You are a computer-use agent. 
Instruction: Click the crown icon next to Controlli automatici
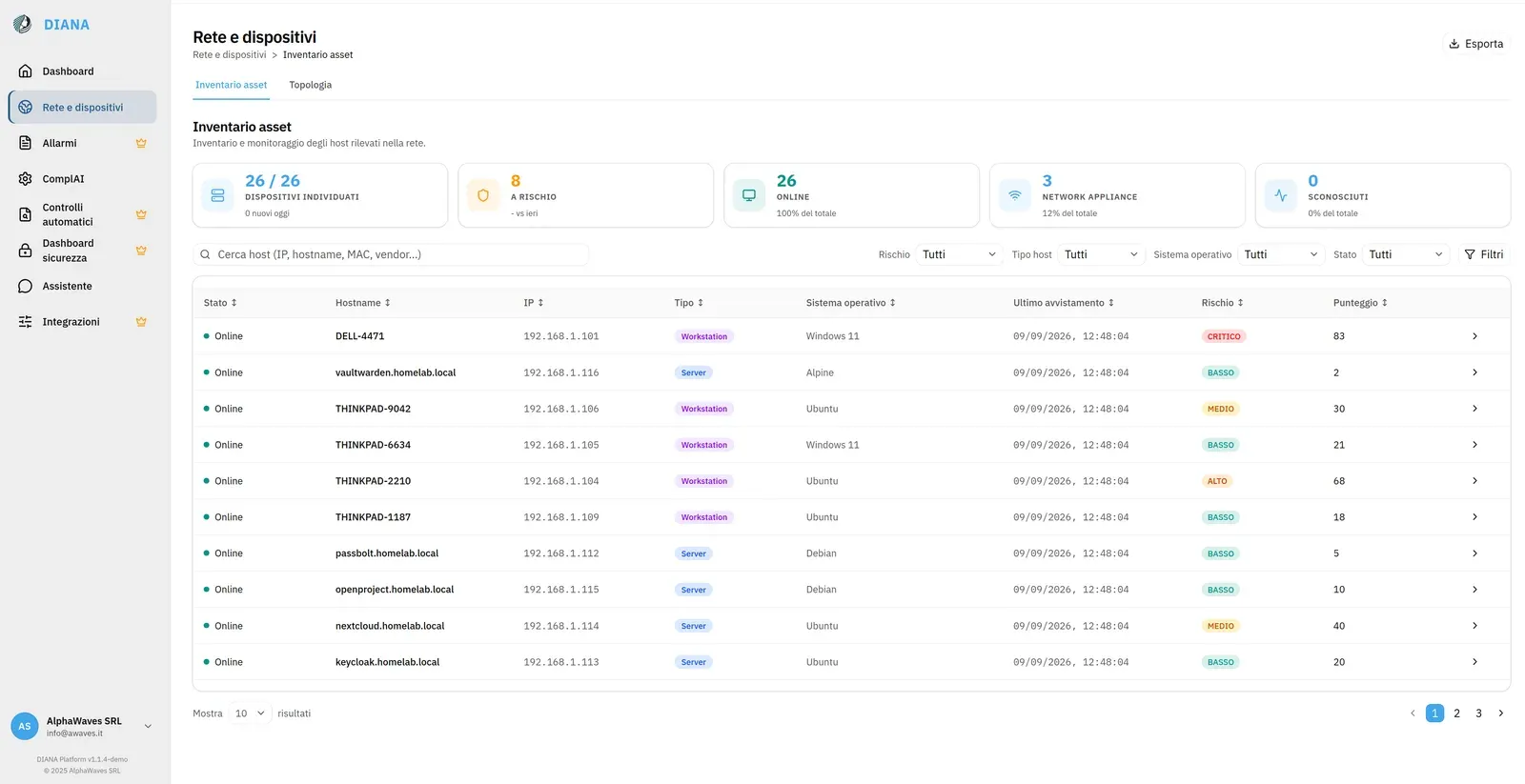click(x=141, y=214)
